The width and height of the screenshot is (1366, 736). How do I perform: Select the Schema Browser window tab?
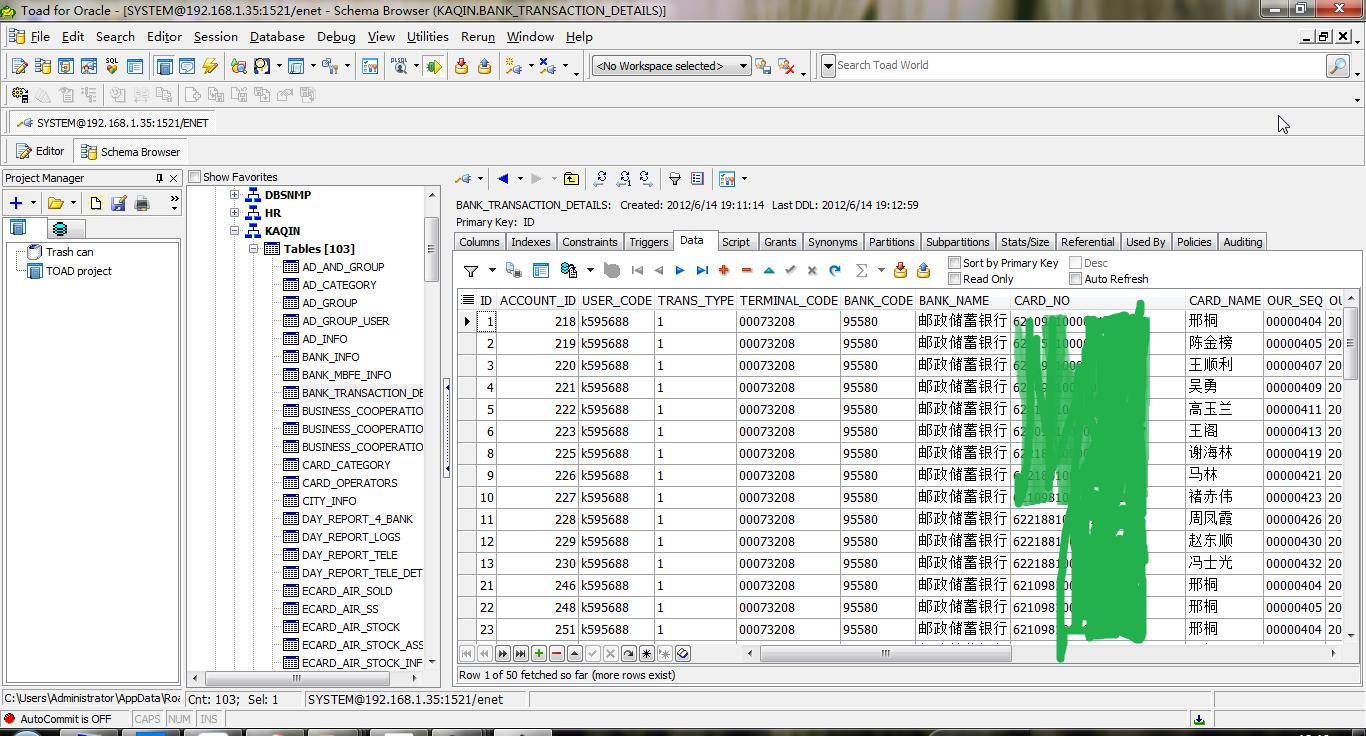(130, 152)
